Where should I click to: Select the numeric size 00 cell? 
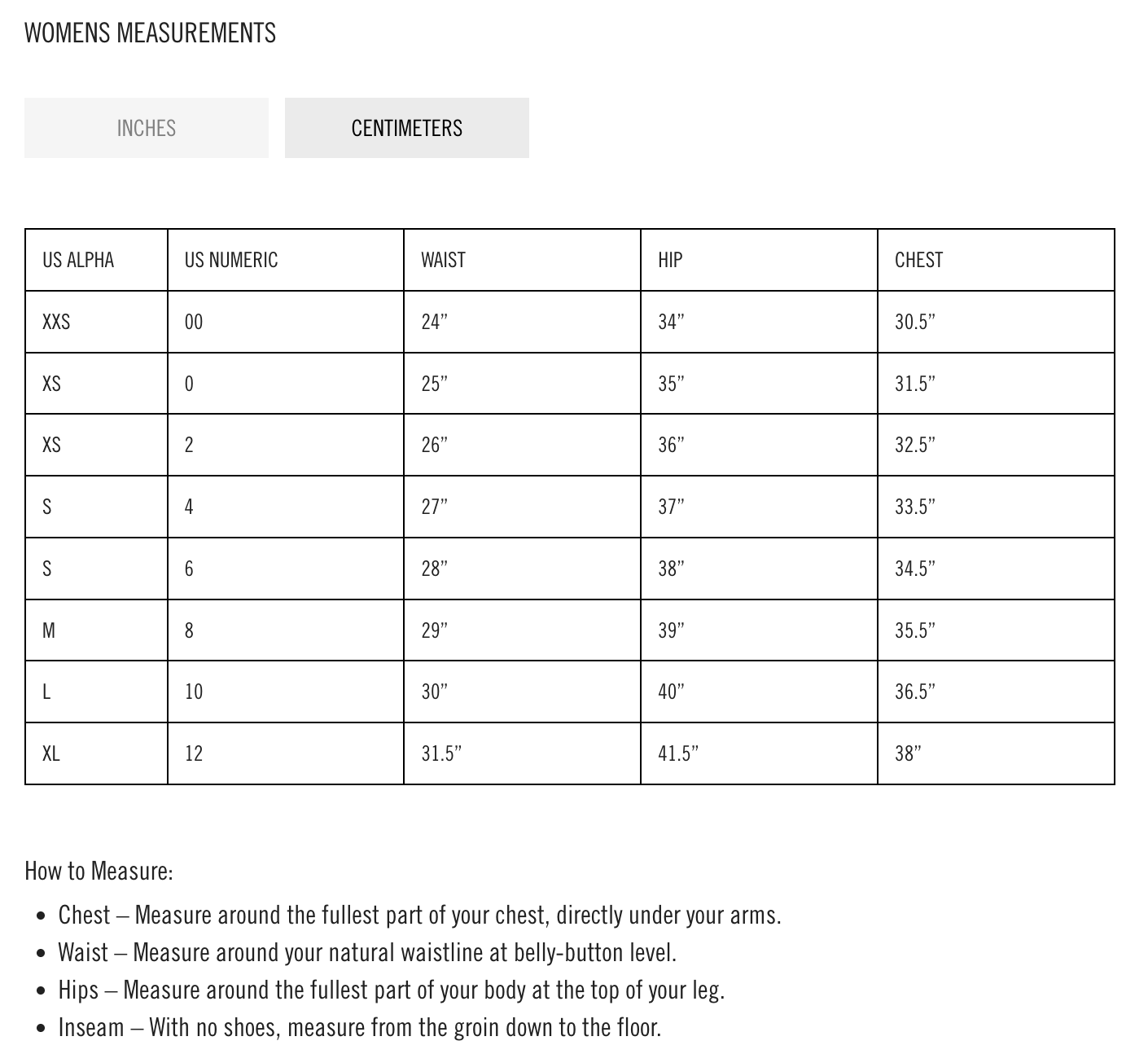coord(194,322)
